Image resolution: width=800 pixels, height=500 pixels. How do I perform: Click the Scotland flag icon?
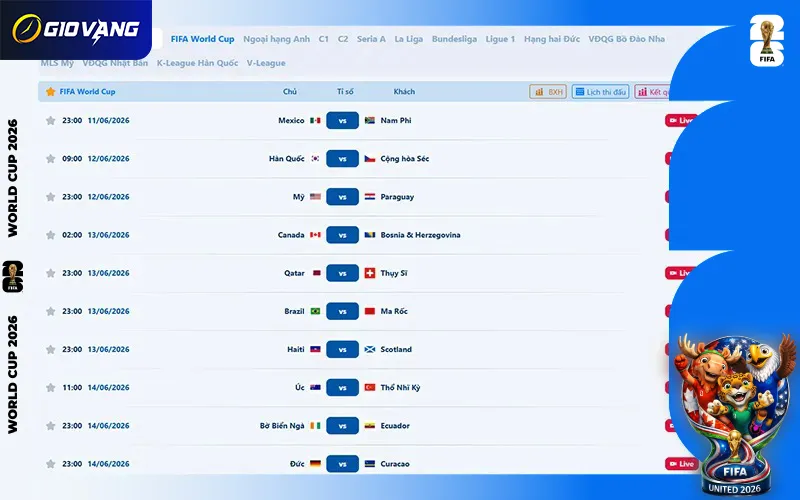[x=370, y=349]
